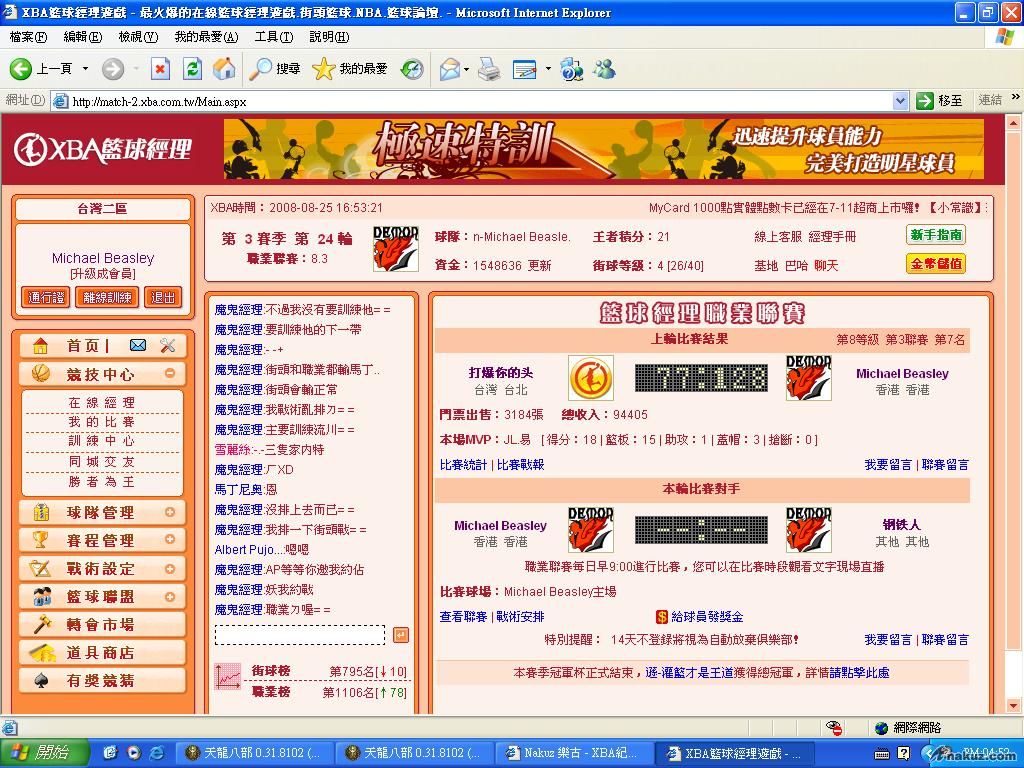Open the 比賽統計 link
This screenshot has width=1024, height=768.
(463, 465)
